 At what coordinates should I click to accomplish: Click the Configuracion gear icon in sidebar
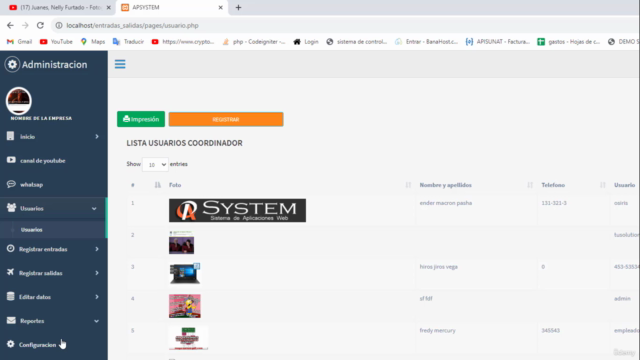pos(11,344)
